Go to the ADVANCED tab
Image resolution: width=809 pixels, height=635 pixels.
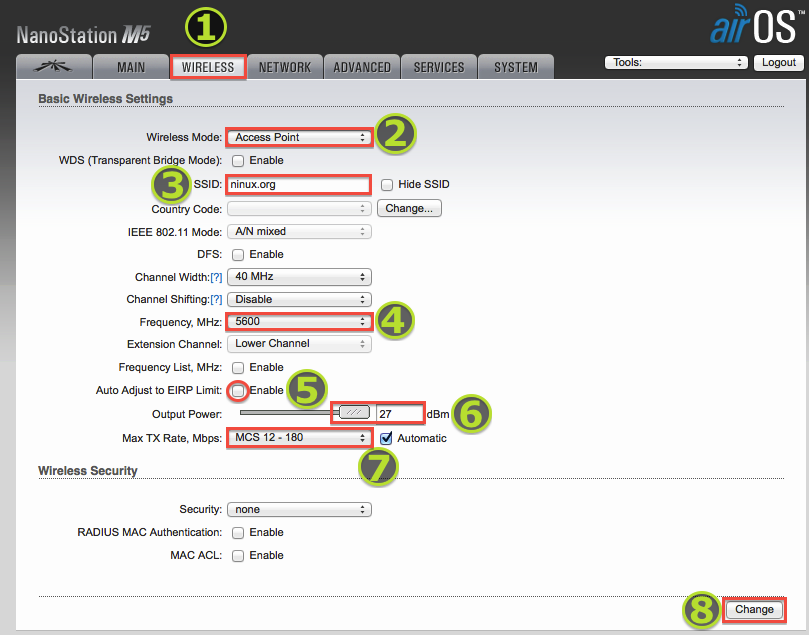pos(362,67)
